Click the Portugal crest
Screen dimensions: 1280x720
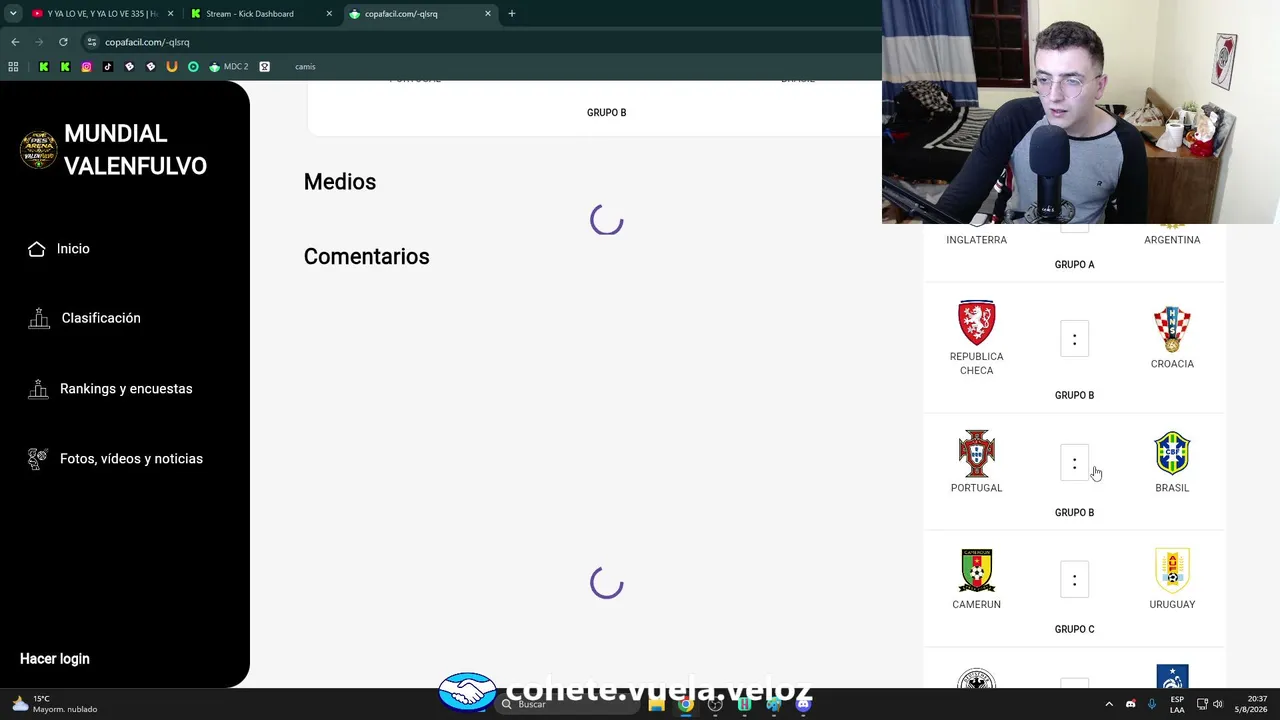click(977, 454)
